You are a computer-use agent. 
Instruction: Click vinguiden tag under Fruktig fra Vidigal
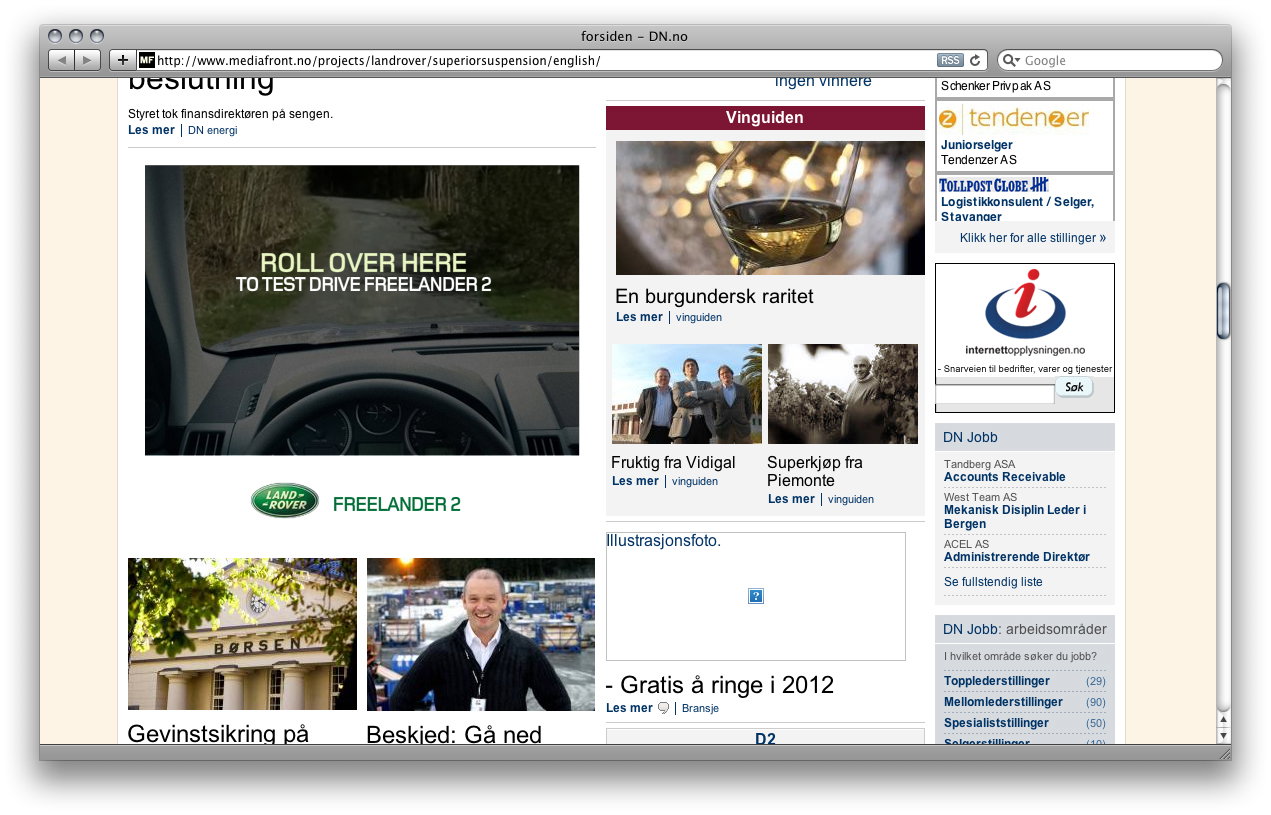[695, 481]
